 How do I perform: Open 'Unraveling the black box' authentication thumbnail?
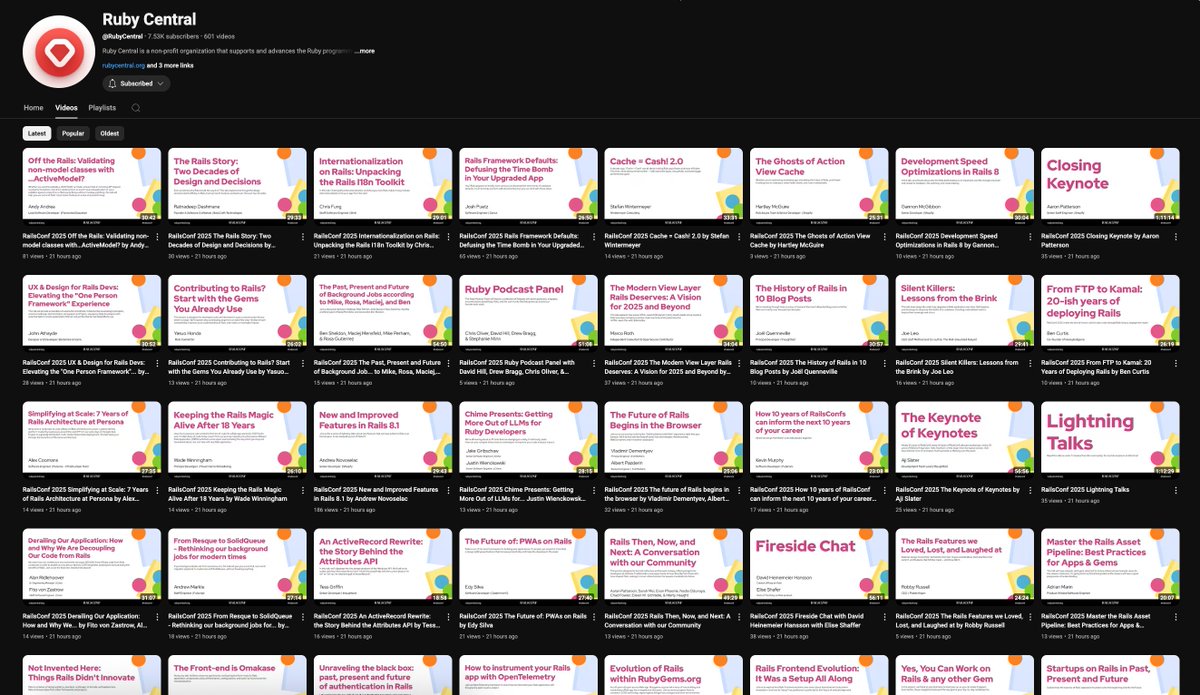tap(383, 675)
